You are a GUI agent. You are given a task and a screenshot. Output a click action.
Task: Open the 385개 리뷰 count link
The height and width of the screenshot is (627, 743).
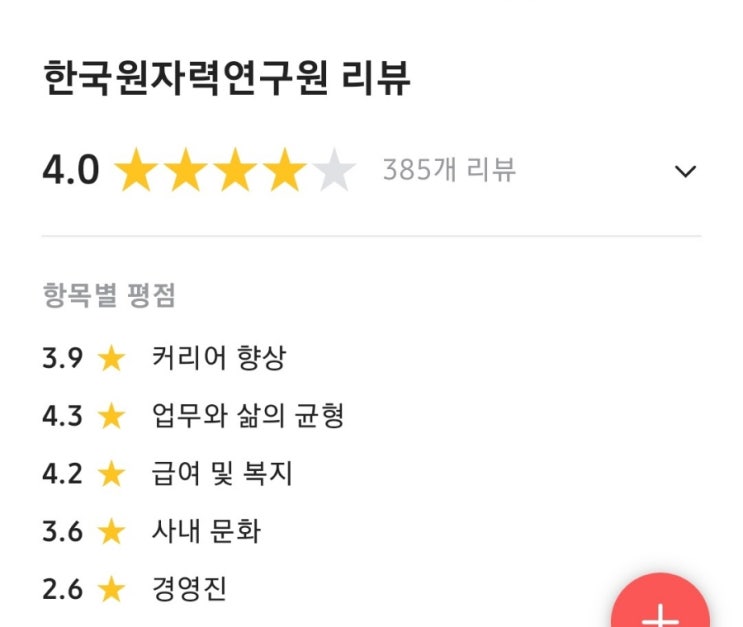[449, 171]
